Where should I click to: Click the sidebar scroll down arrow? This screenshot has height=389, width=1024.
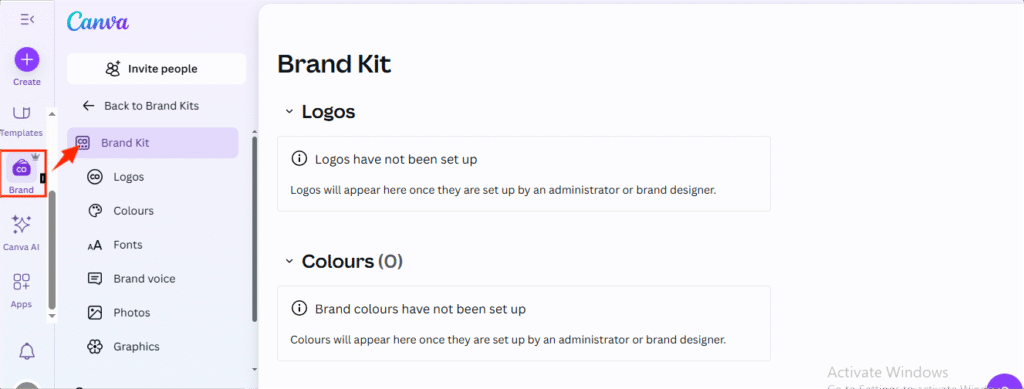click(x=52, y=315)
